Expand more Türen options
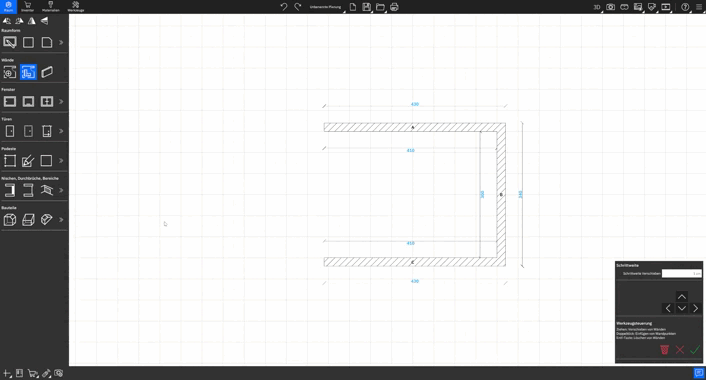 coord(61,131)
